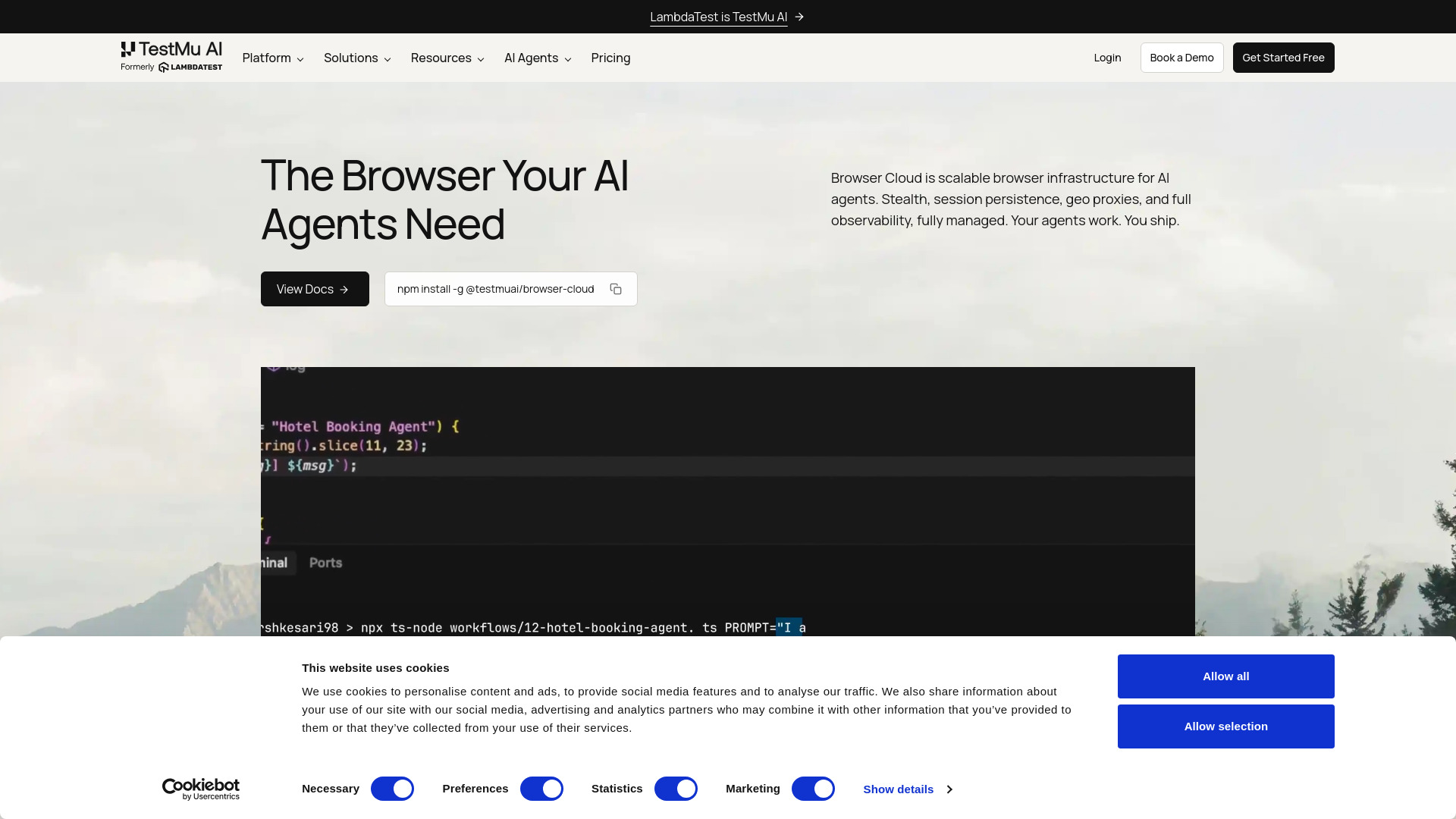Click arrow beside LambdaTest is TestMu AI
Viewport: 1456px width, 819px height.
coord(799,17)
